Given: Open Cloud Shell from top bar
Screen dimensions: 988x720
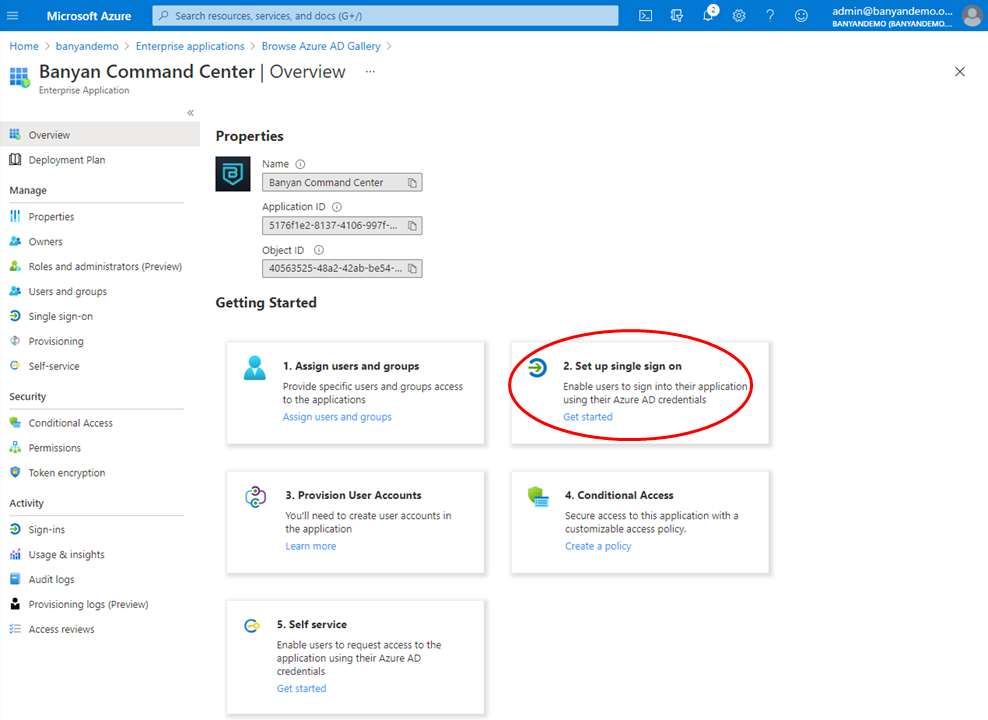Looking at the screenshot, I should point(646,16).
